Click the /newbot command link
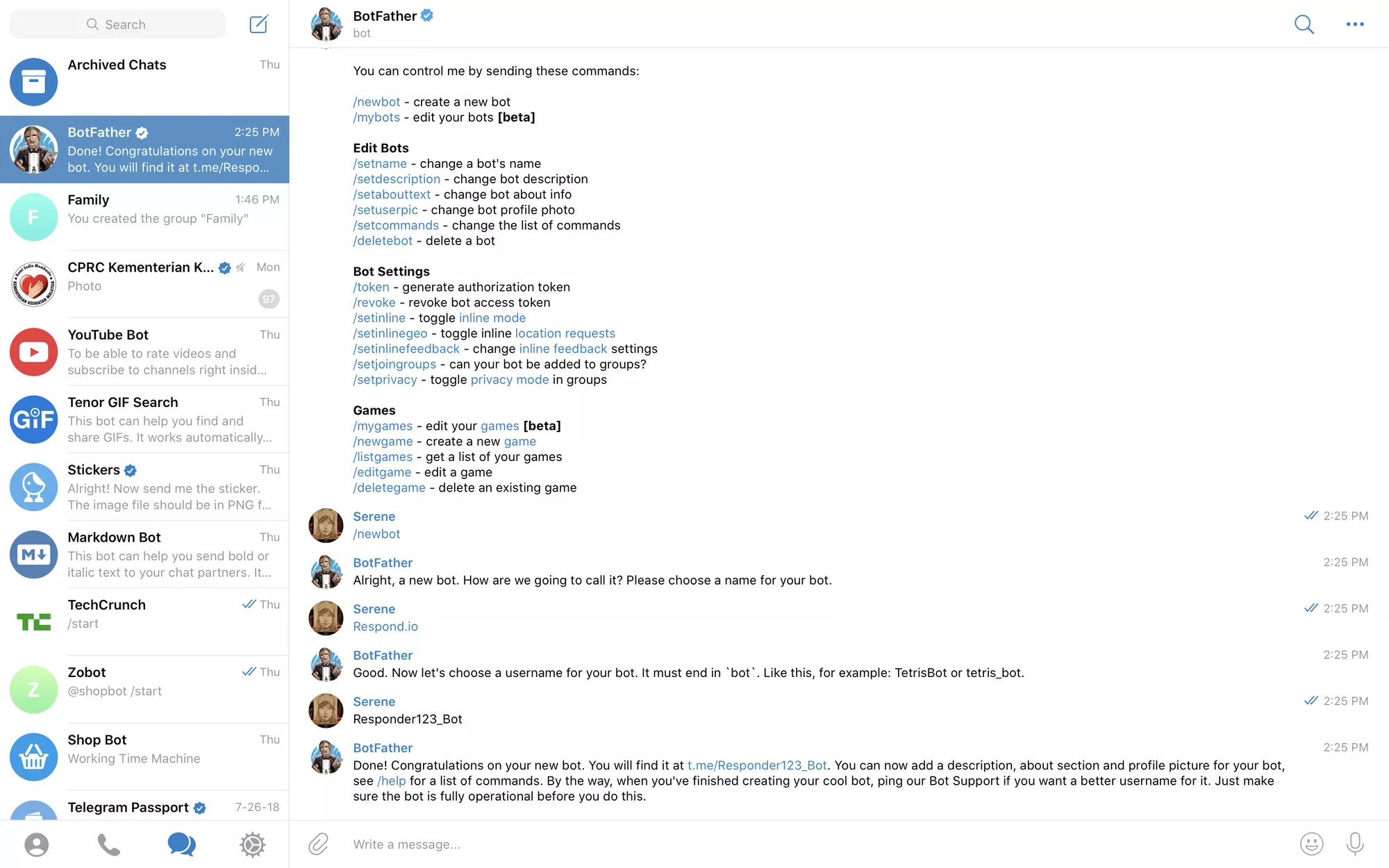1389x868 pixels. tap(376, 101)
